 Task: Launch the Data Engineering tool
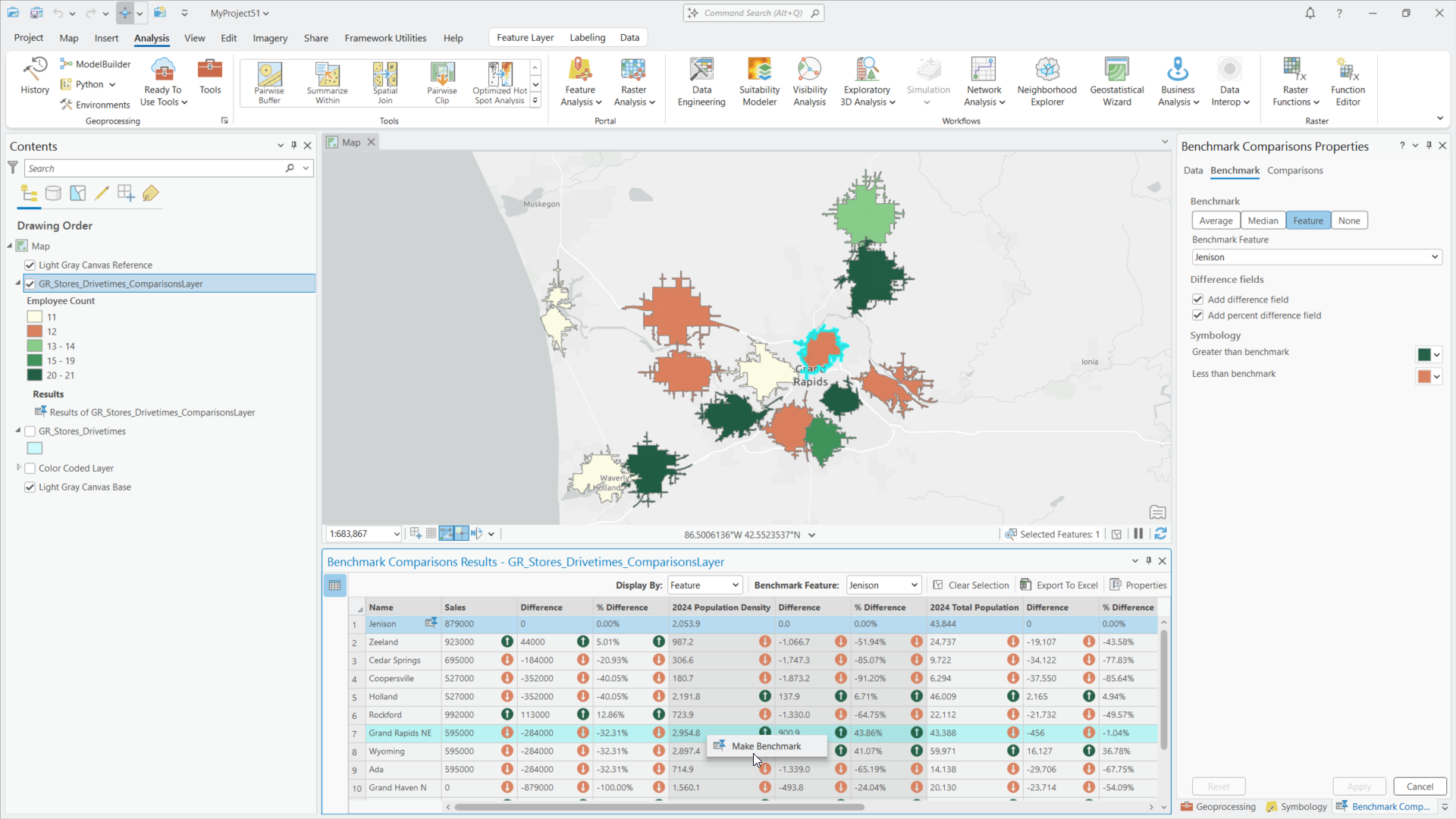[701, 80]
